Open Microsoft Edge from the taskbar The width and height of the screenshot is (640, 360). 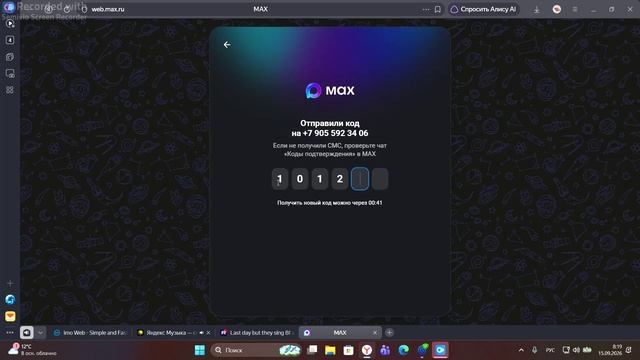point(403,350)
